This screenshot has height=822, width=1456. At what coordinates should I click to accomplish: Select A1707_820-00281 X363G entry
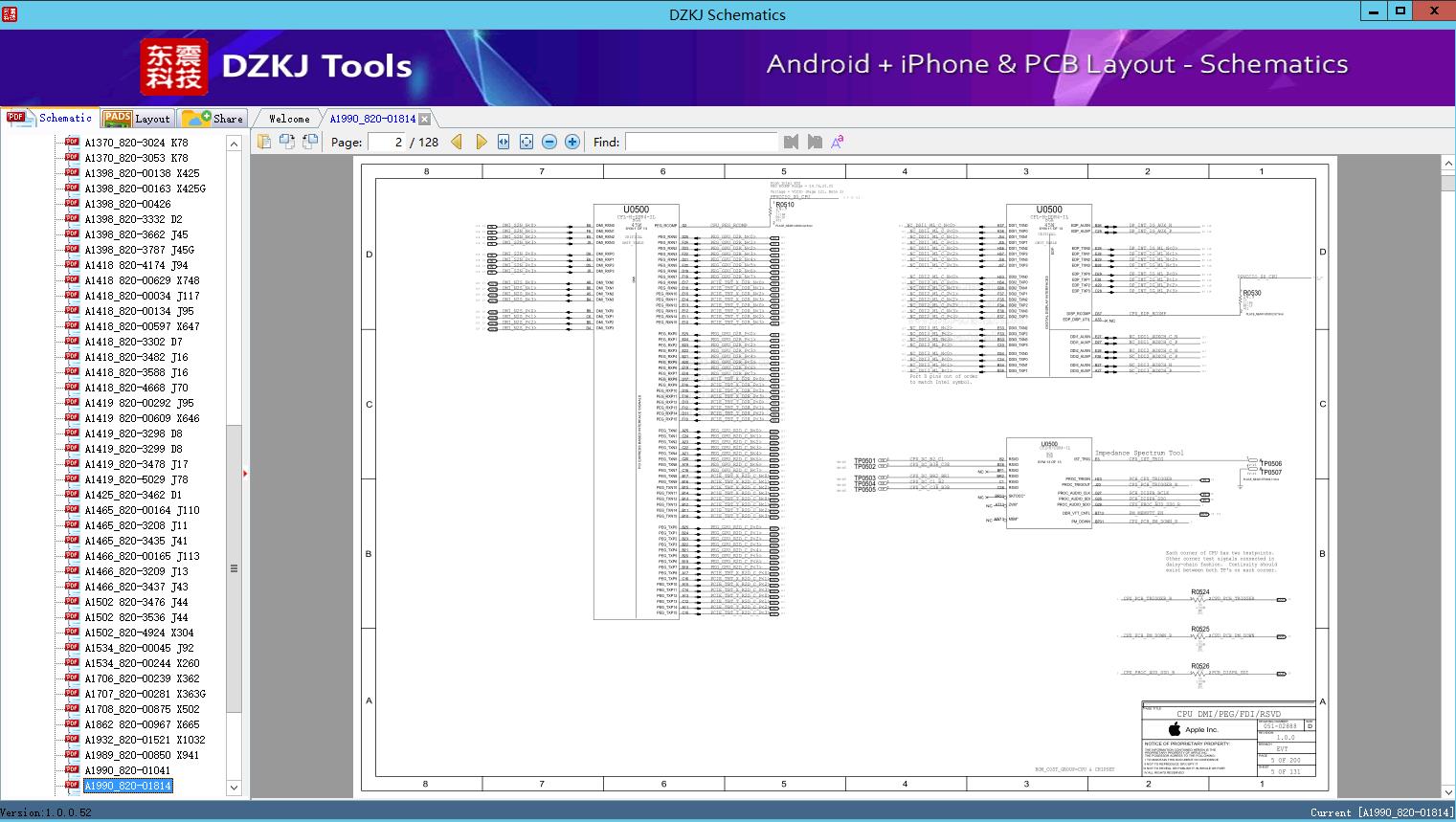pyautogui.click(x=146, y=694)
